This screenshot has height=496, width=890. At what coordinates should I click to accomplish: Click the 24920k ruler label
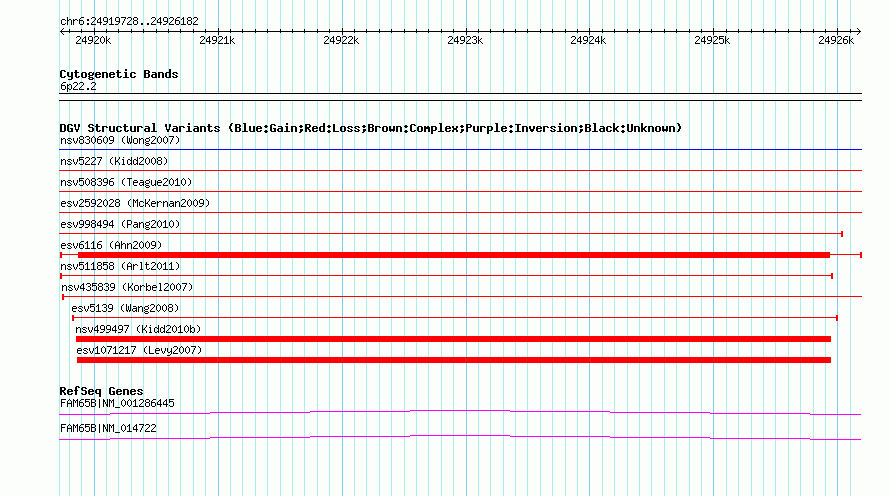[93, 40]
